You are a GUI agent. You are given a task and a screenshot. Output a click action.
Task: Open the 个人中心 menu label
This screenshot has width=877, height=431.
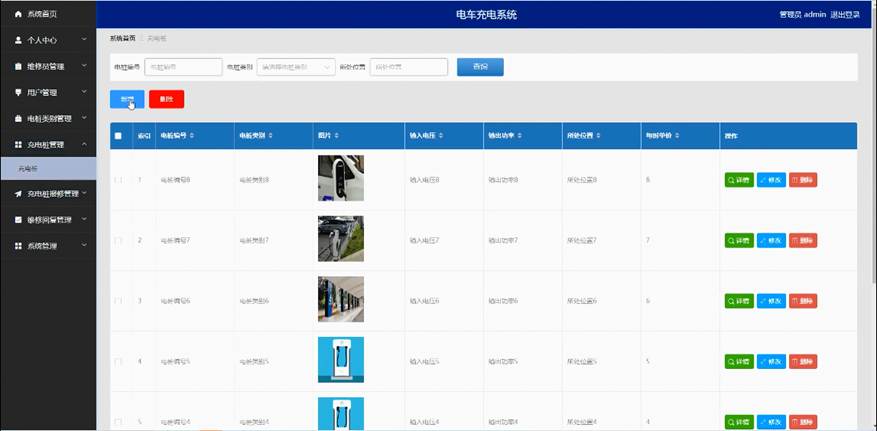coord(42,40)
